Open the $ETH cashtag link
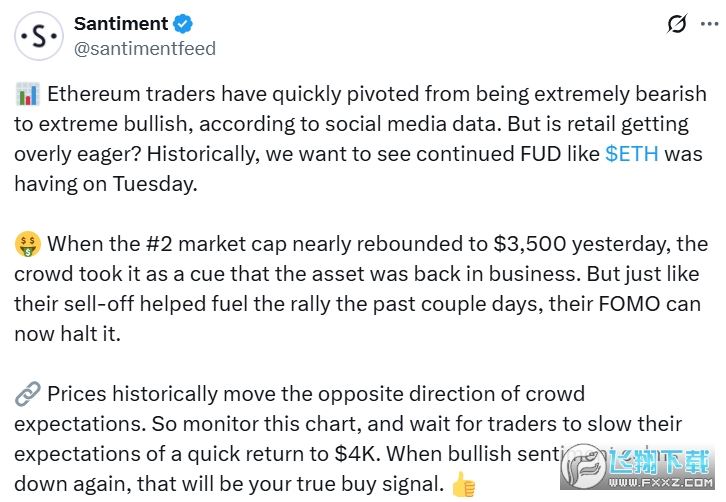Image resolution: width=726 pixels, height=502 pixels. tap(632, 155)
